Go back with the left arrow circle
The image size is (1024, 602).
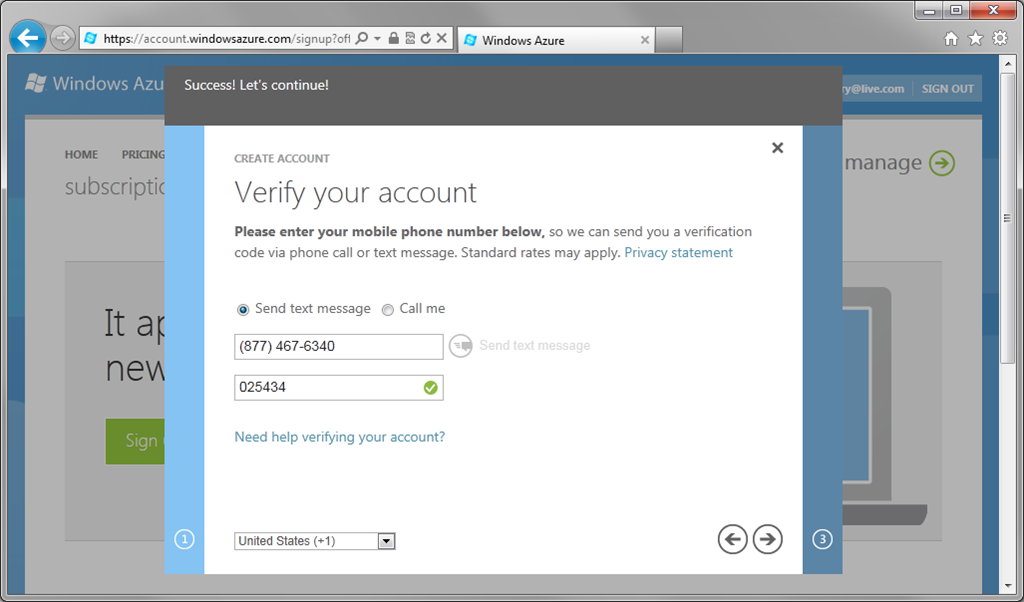(733, 539)
